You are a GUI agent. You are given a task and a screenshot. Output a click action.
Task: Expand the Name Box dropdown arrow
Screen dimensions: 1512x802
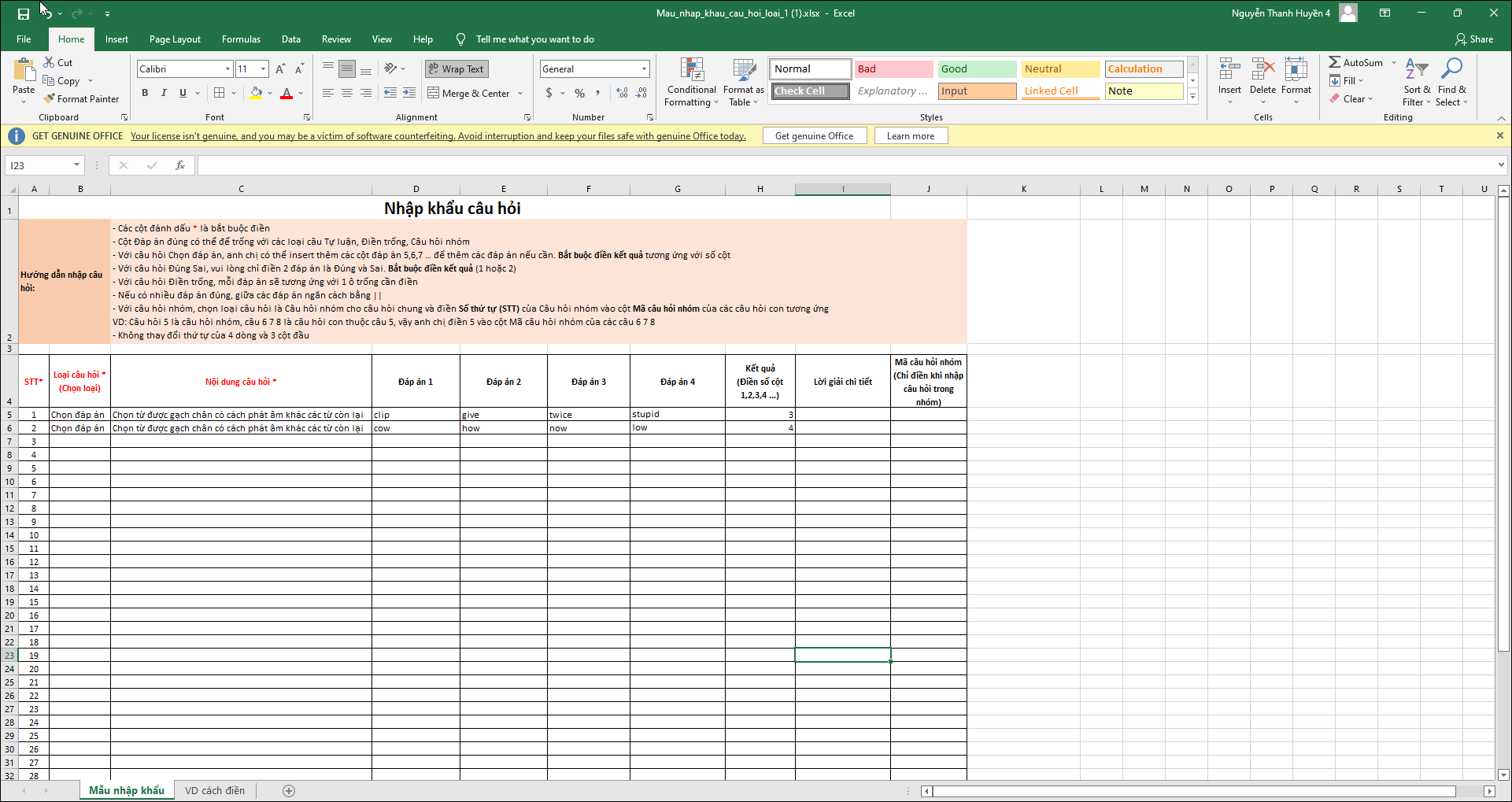[x=76, y=165]
